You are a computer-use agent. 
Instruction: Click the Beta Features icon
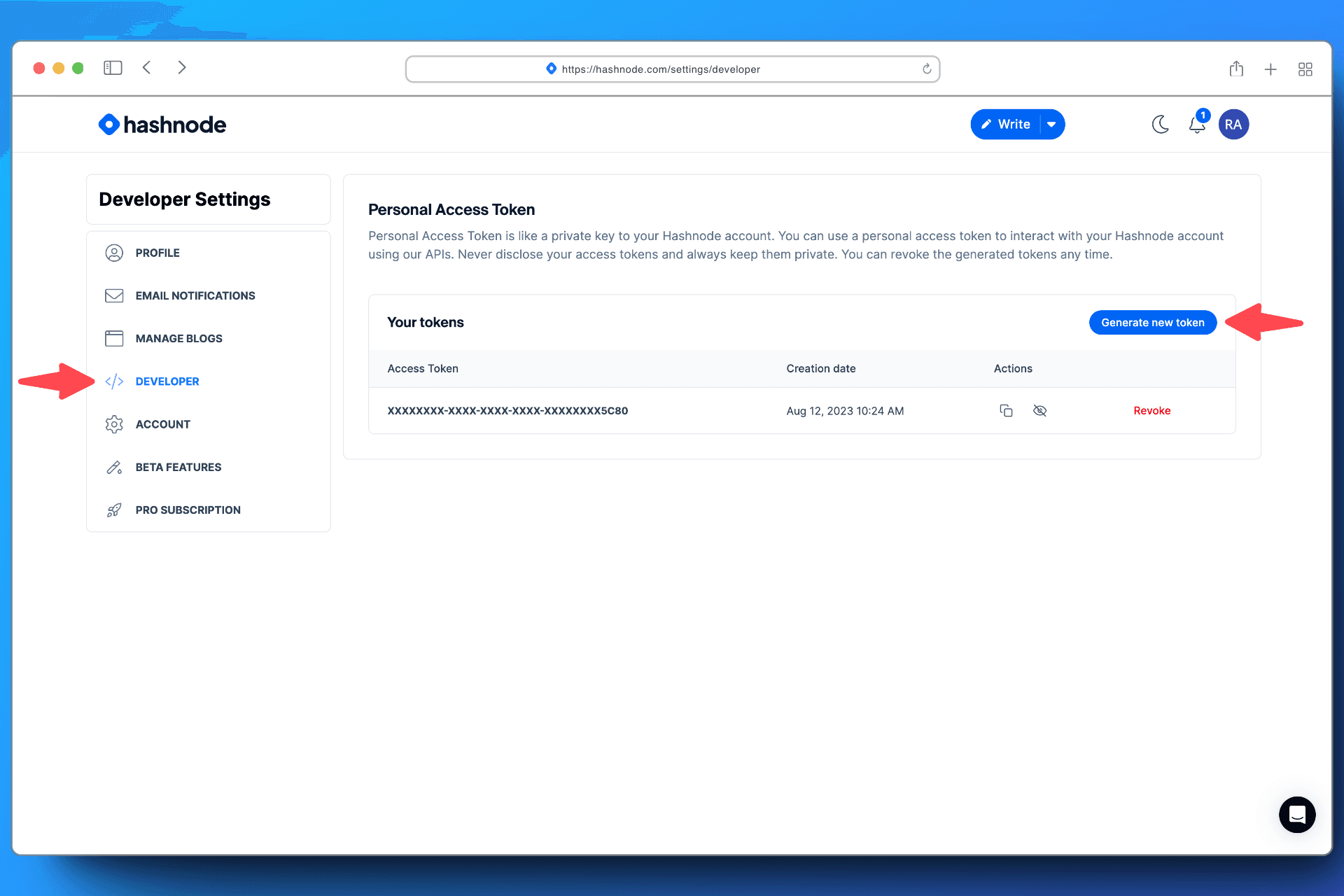pos(114,467)
